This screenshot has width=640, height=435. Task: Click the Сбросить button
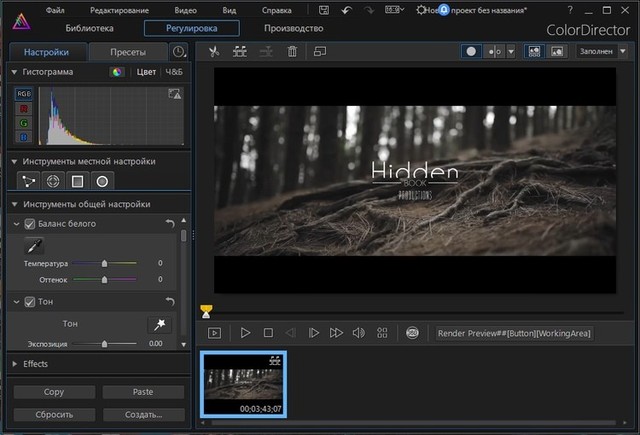point(54,414)
